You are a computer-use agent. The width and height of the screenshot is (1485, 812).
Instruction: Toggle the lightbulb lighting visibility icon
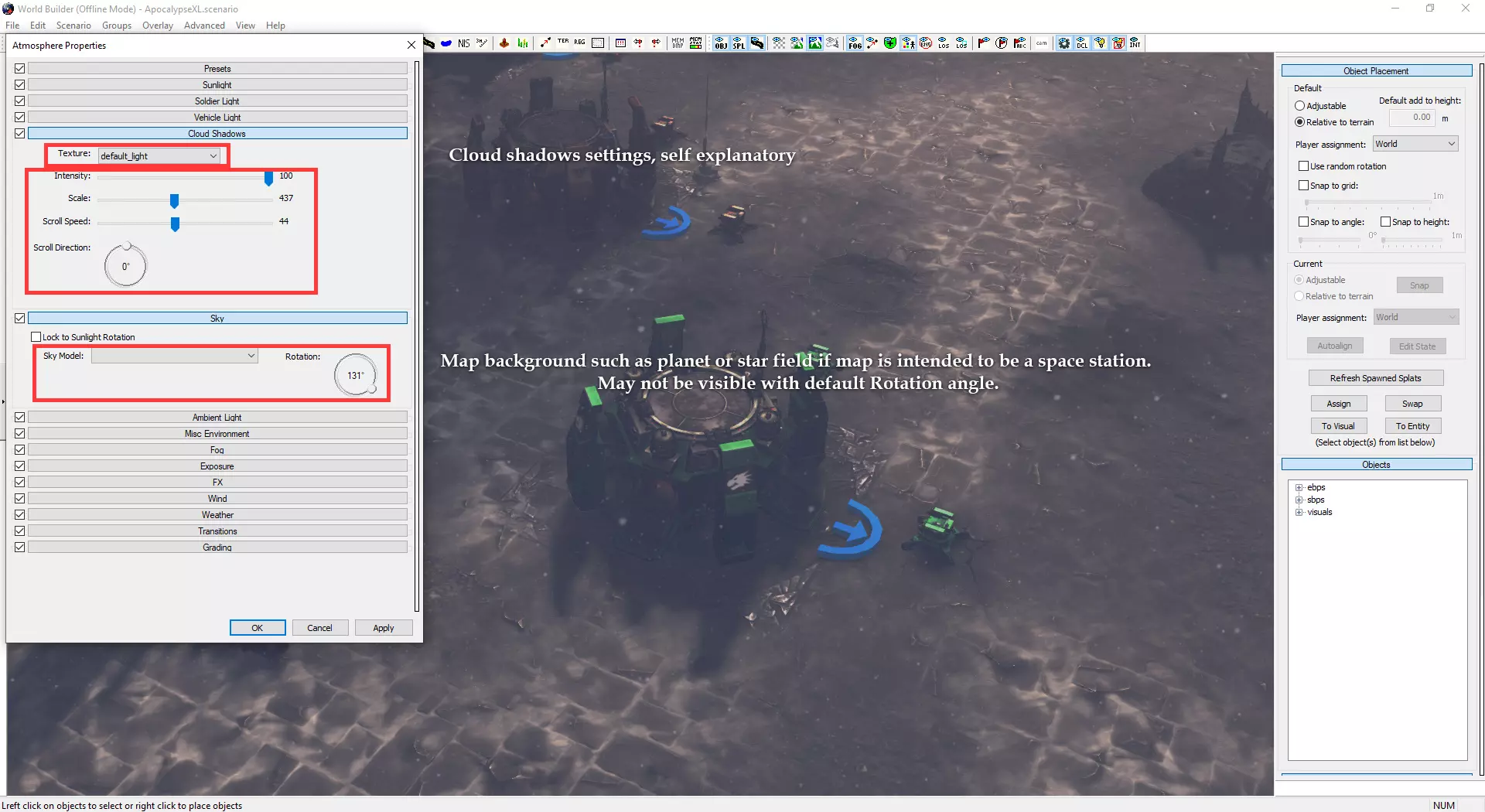(1100, 43)
